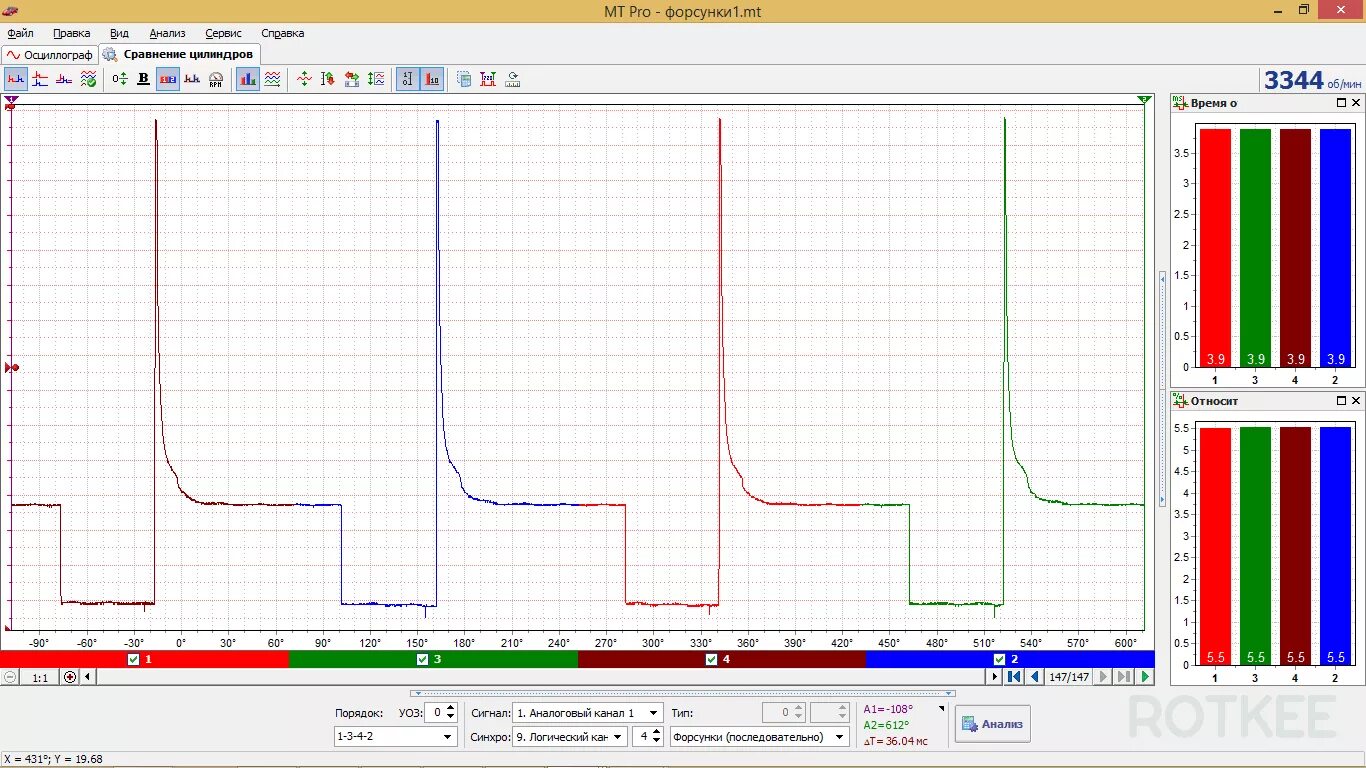
Task: Jump to the first frame
Action: 1014,677
